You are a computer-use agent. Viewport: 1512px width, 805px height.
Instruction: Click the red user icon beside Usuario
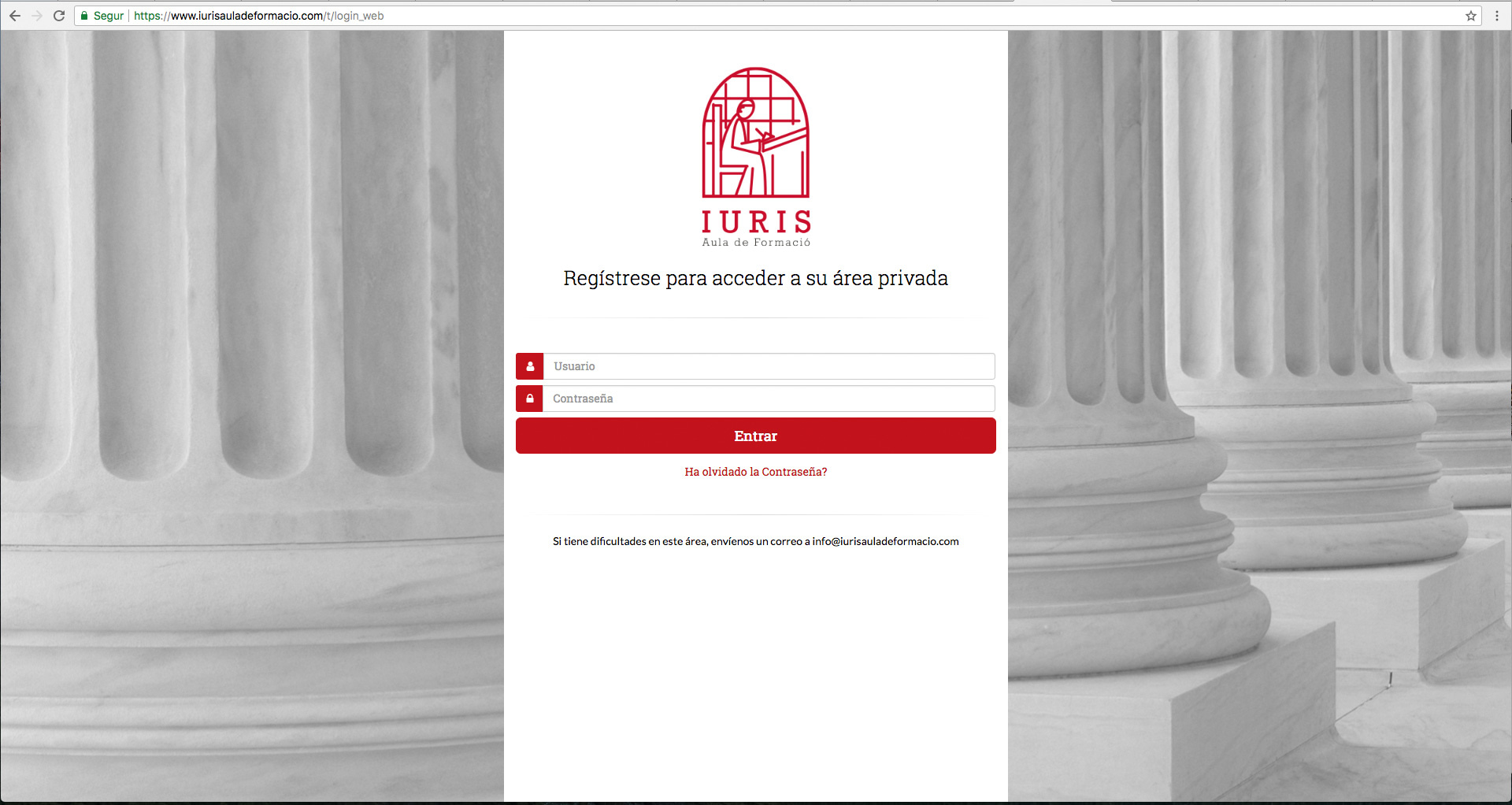click(530, 366)
